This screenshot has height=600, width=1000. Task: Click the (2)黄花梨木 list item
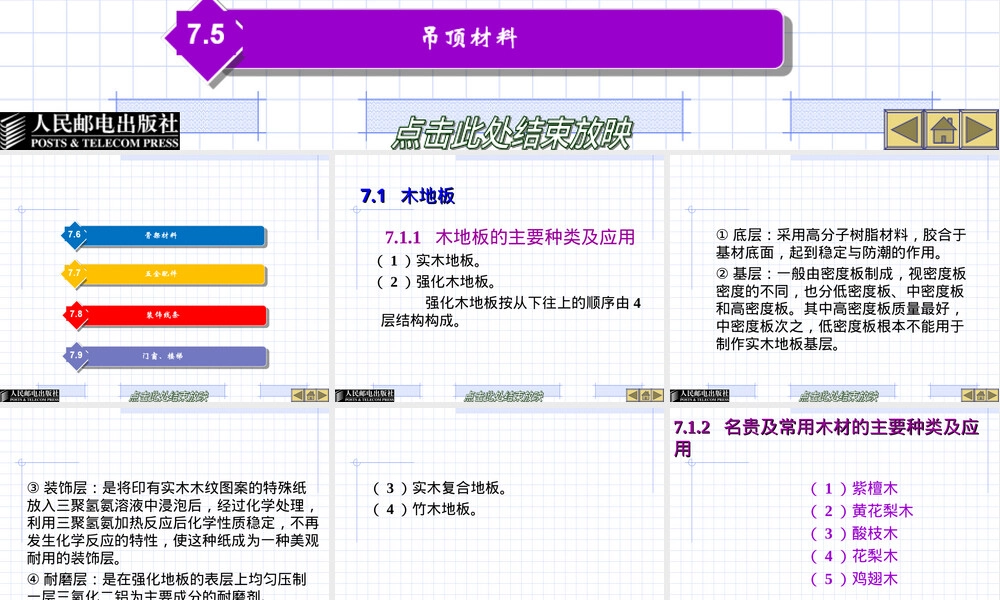[x=862, y=511]
